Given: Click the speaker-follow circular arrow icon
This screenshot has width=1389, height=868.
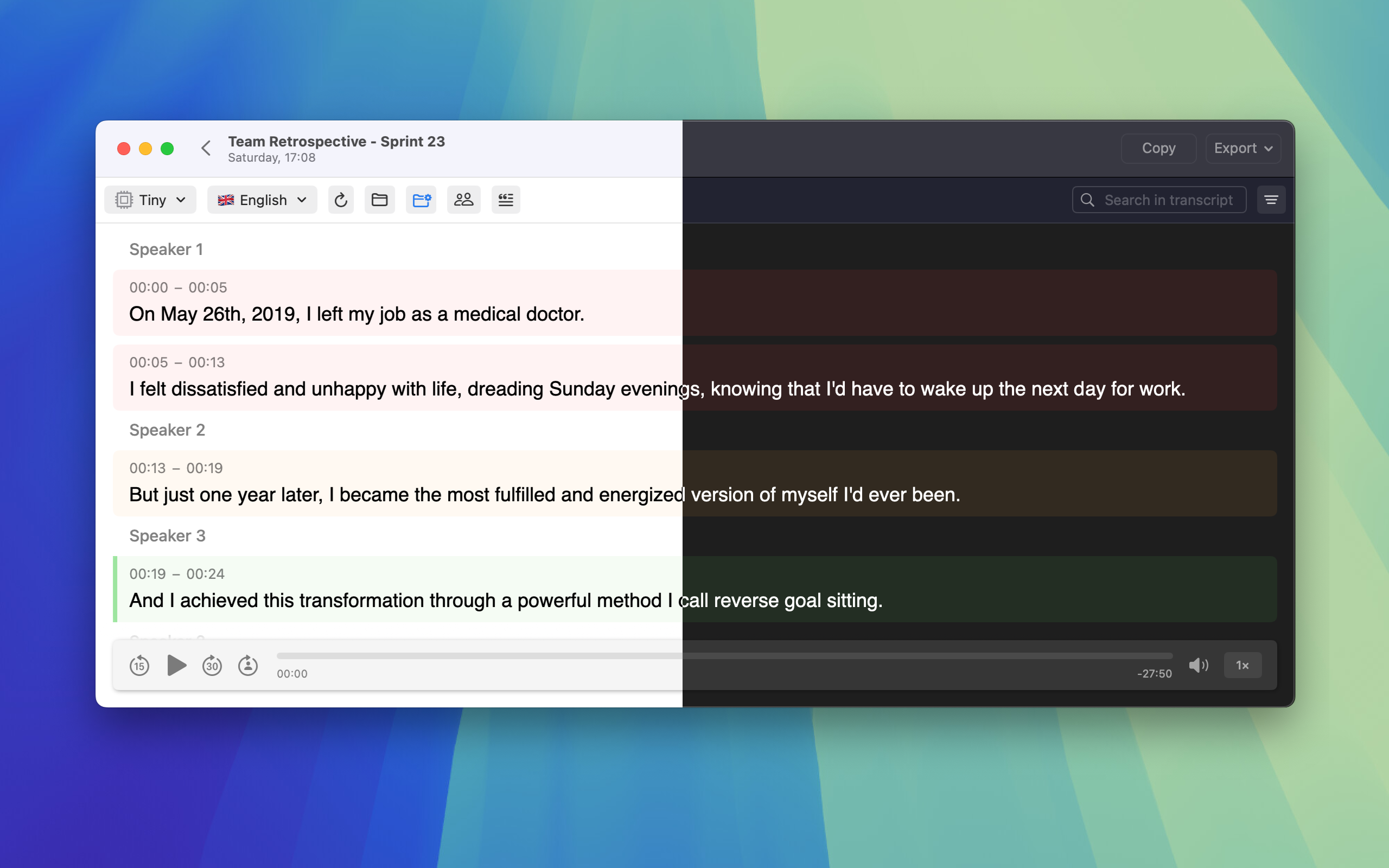Looking at the screenshot, I should (248, 665).
